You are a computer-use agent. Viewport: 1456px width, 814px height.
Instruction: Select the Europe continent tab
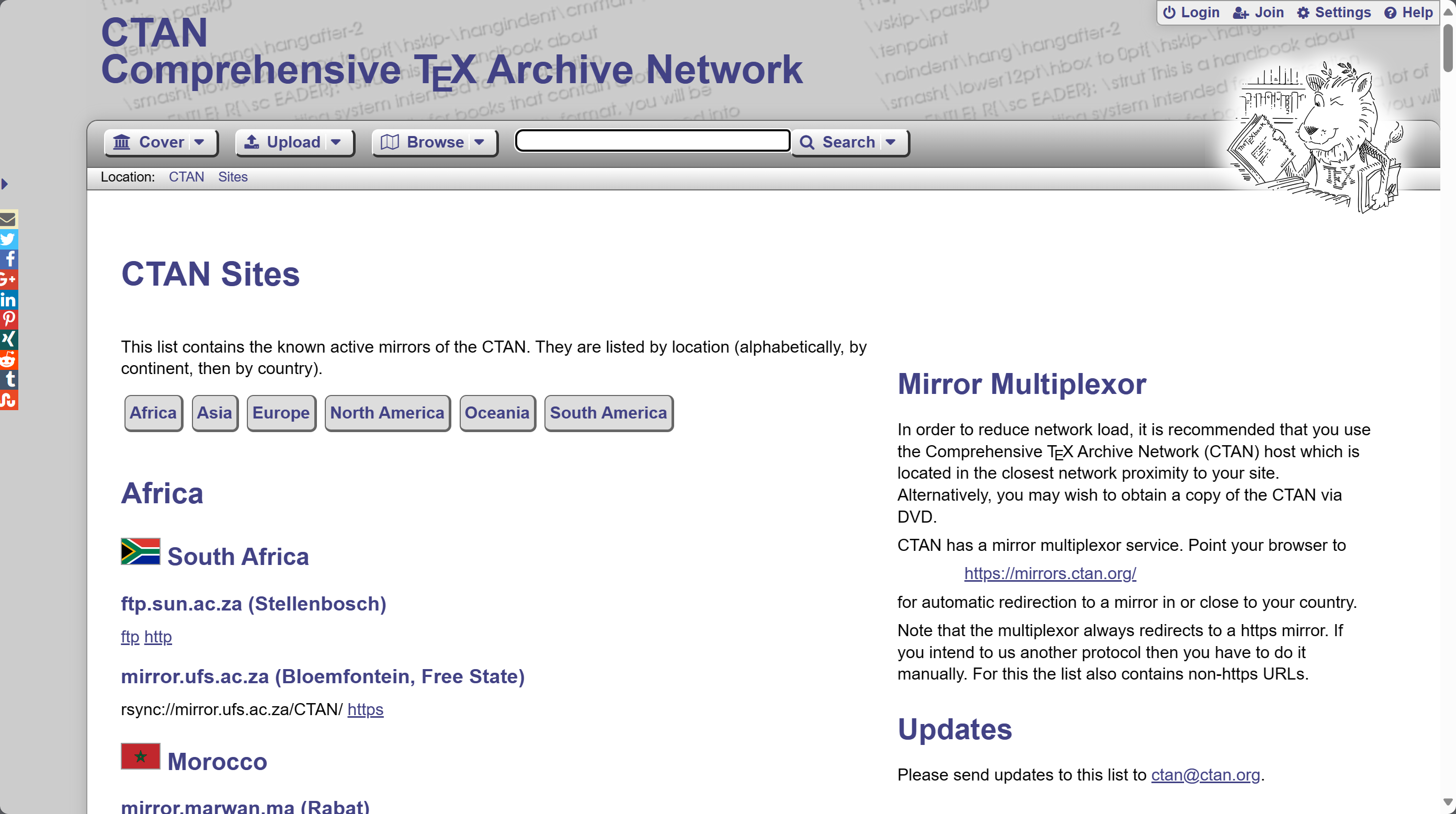pyautogui.click(x=279, y=412)
